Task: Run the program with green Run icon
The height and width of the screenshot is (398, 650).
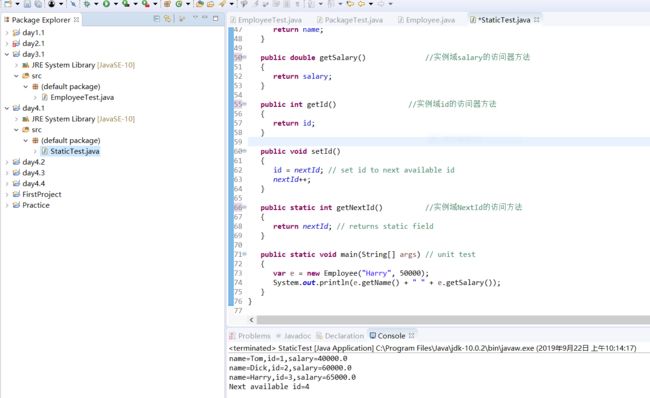Action: pos(107,4)
